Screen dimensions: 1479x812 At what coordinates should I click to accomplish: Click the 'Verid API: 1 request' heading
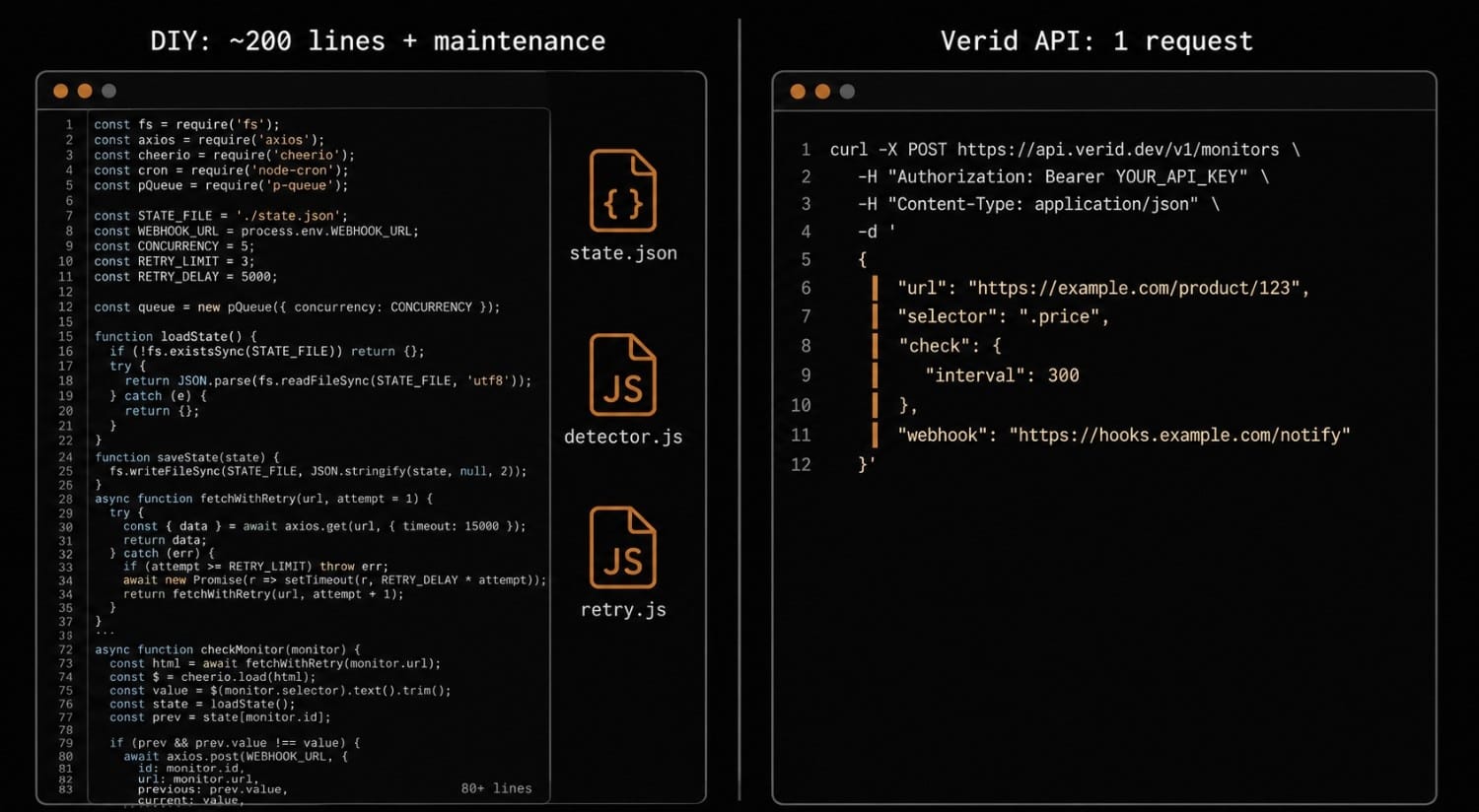1096,40
